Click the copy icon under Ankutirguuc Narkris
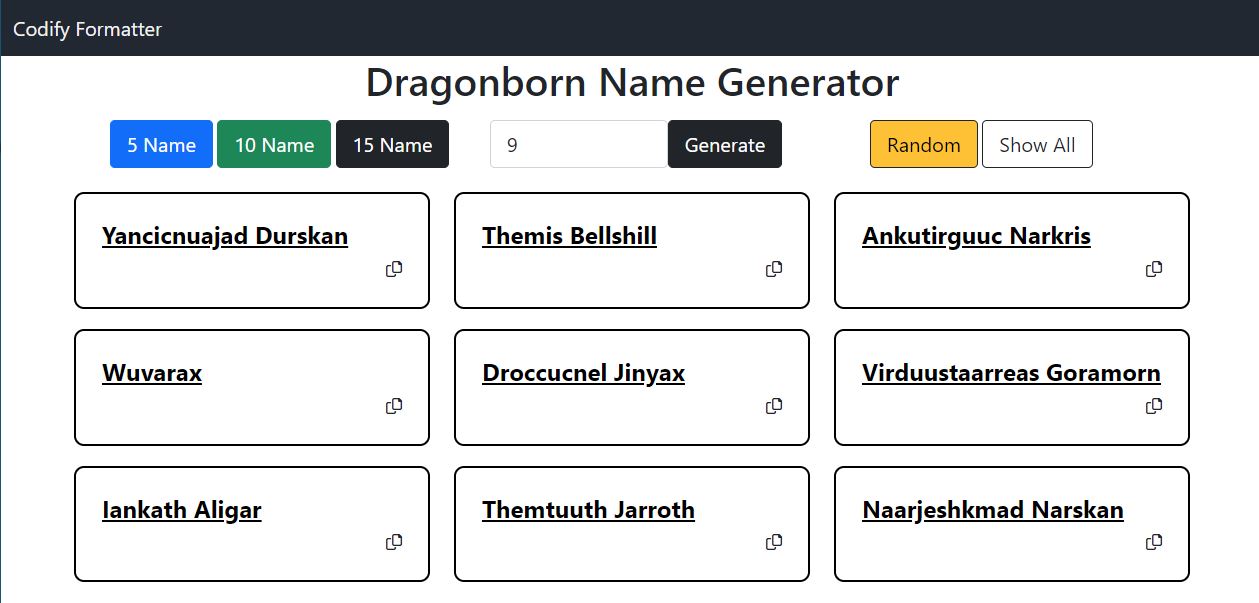1259x603 pixels. click(1154, 269)
